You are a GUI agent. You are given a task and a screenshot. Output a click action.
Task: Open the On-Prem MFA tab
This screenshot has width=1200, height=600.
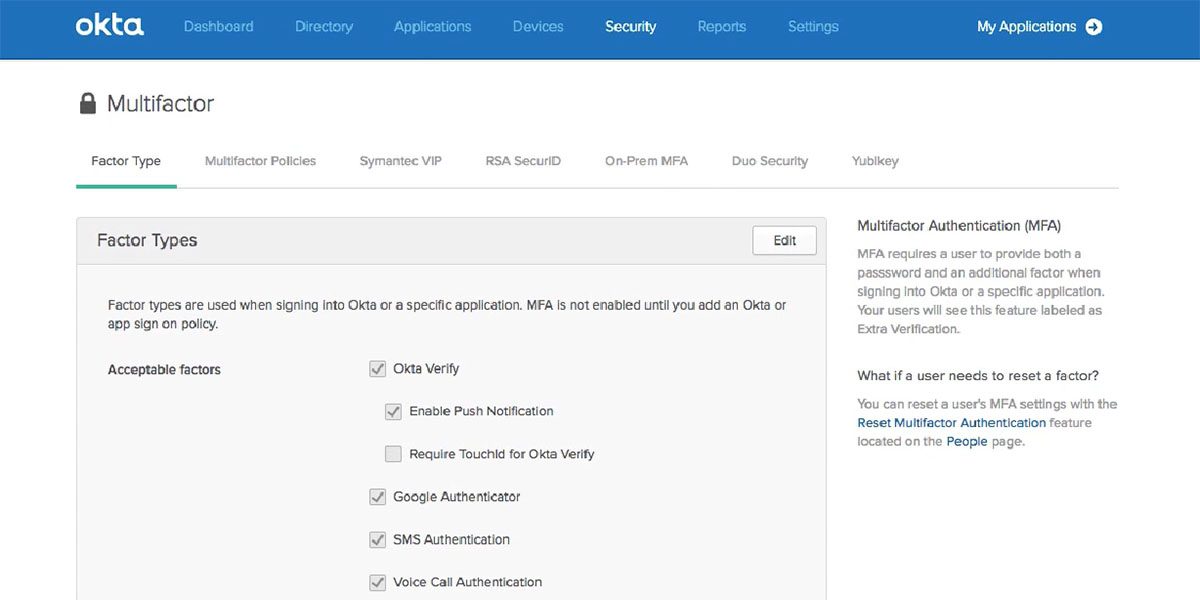tap(646, 160)
